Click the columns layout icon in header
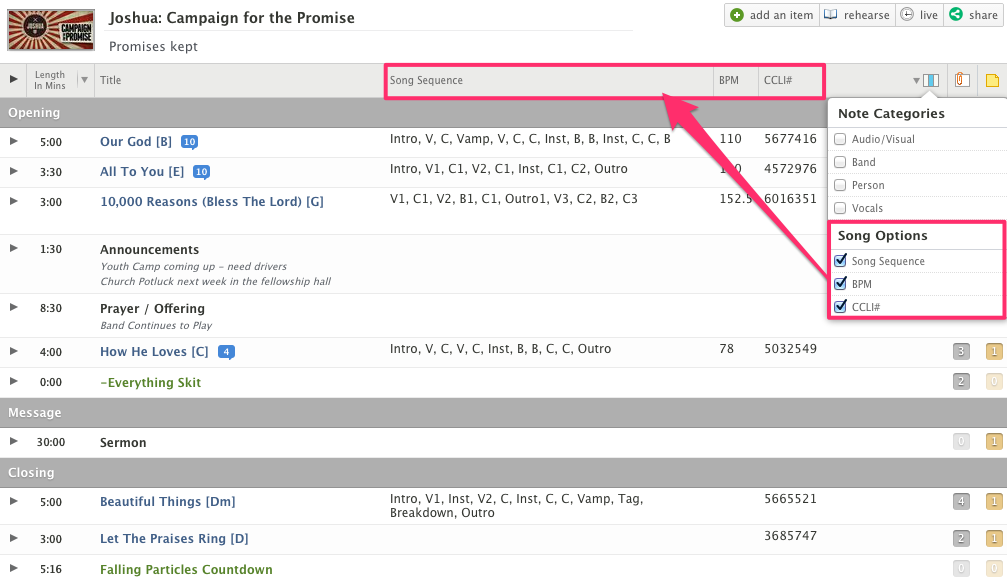The height and width of the screenshot is (583, 1007). pos(931,81)
